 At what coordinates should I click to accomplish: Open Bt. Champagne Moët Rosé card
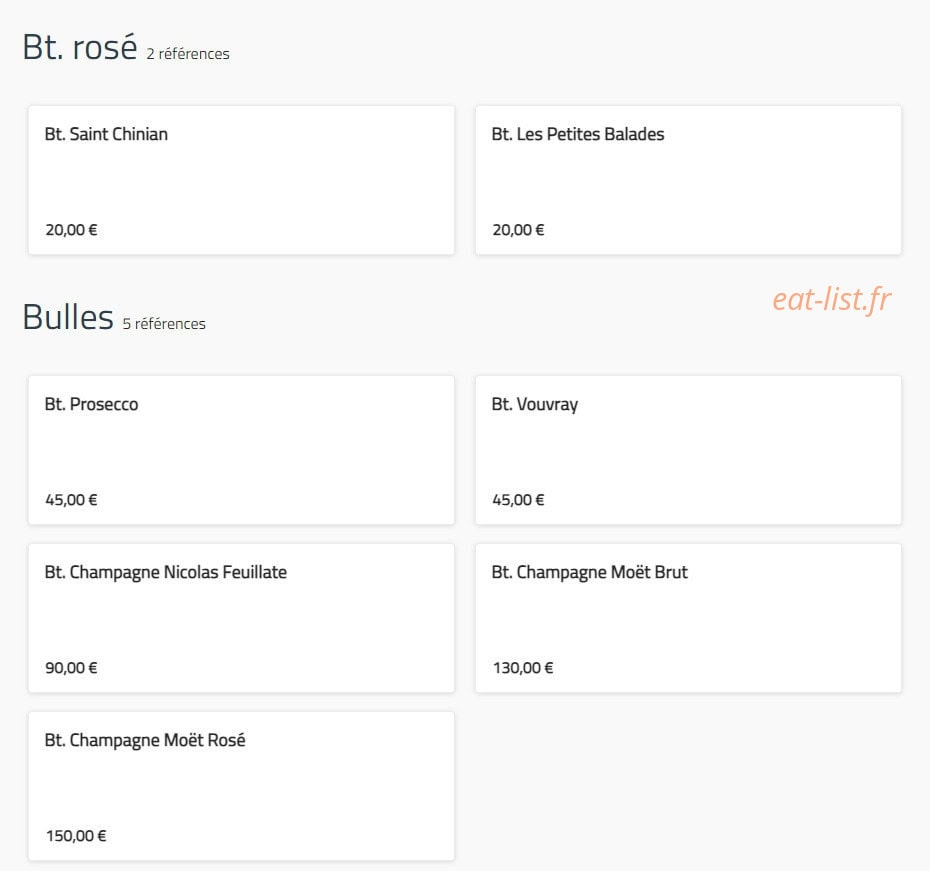point(241,786)
